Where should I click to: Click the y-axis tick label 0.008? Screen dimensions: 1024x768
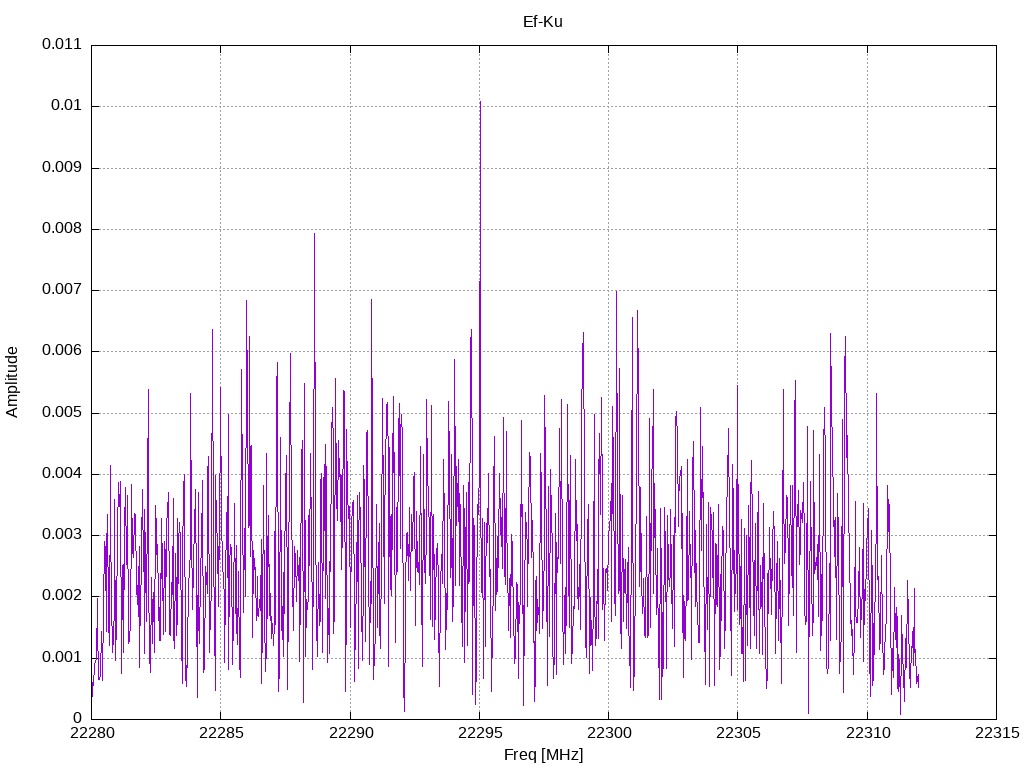(62, 229)
